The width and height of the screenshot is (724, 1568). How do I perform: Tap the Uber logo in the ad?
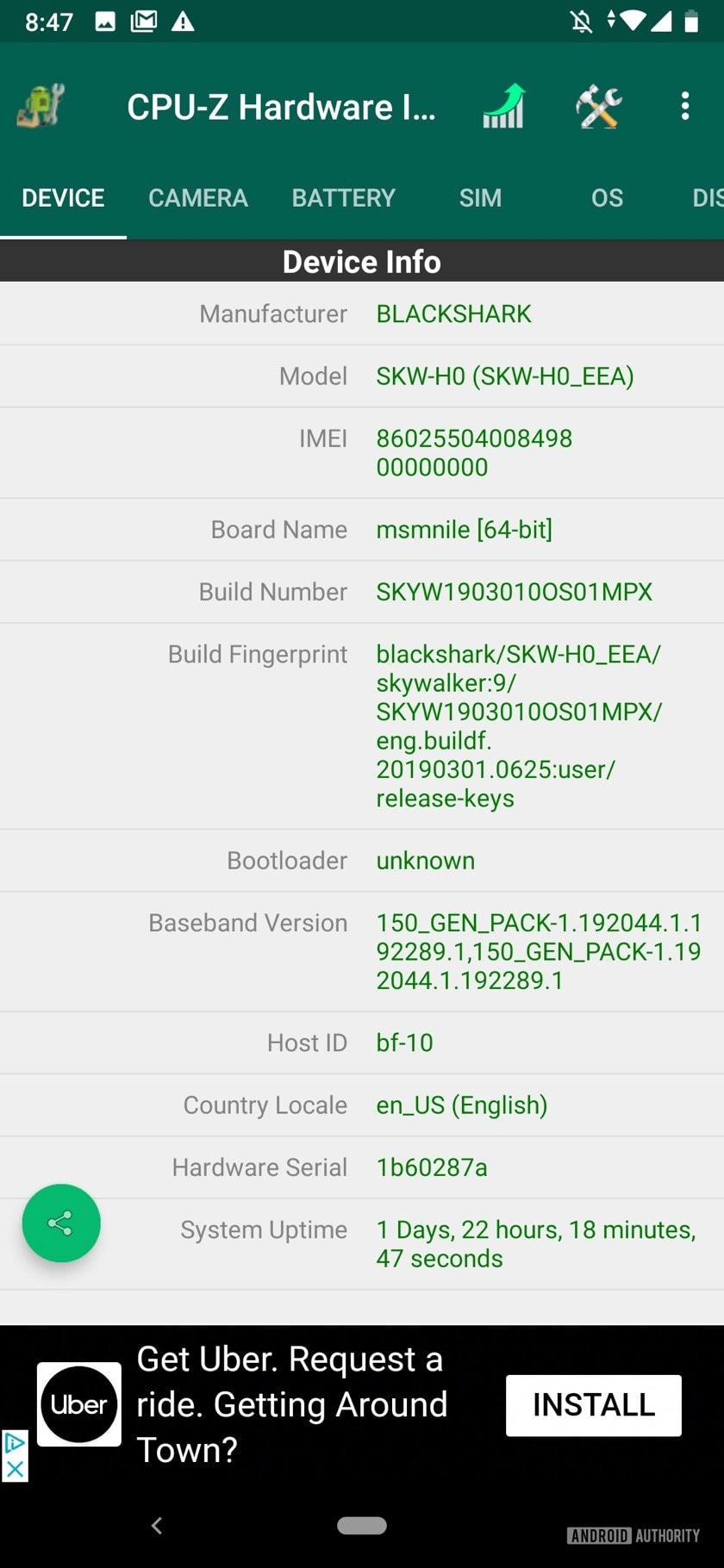coord(79,1404)
